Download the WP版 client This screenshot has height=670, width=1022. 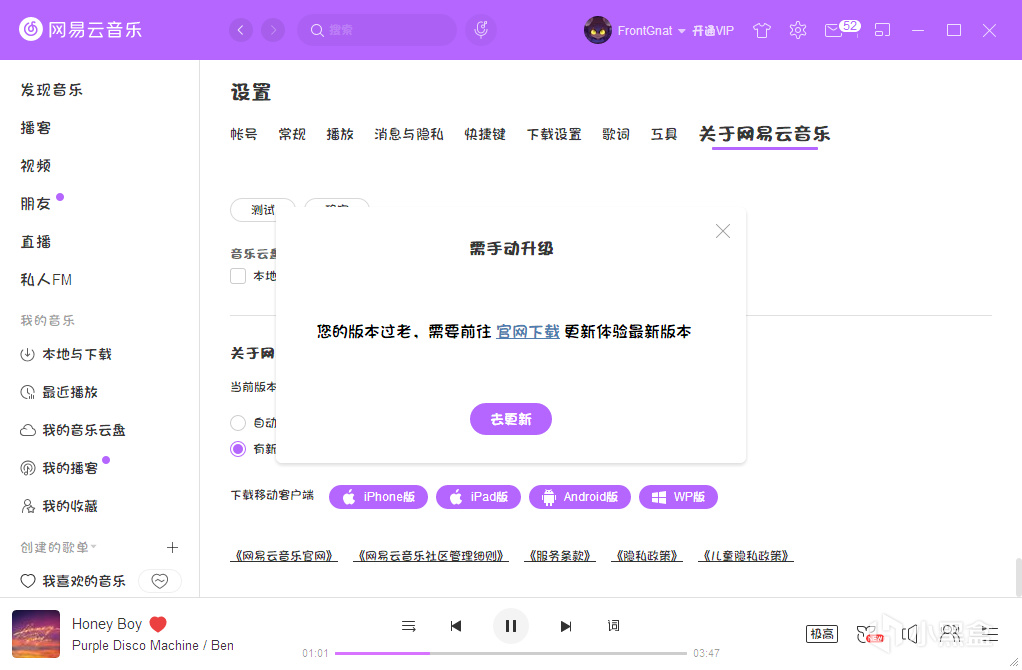tap(679, 497)
